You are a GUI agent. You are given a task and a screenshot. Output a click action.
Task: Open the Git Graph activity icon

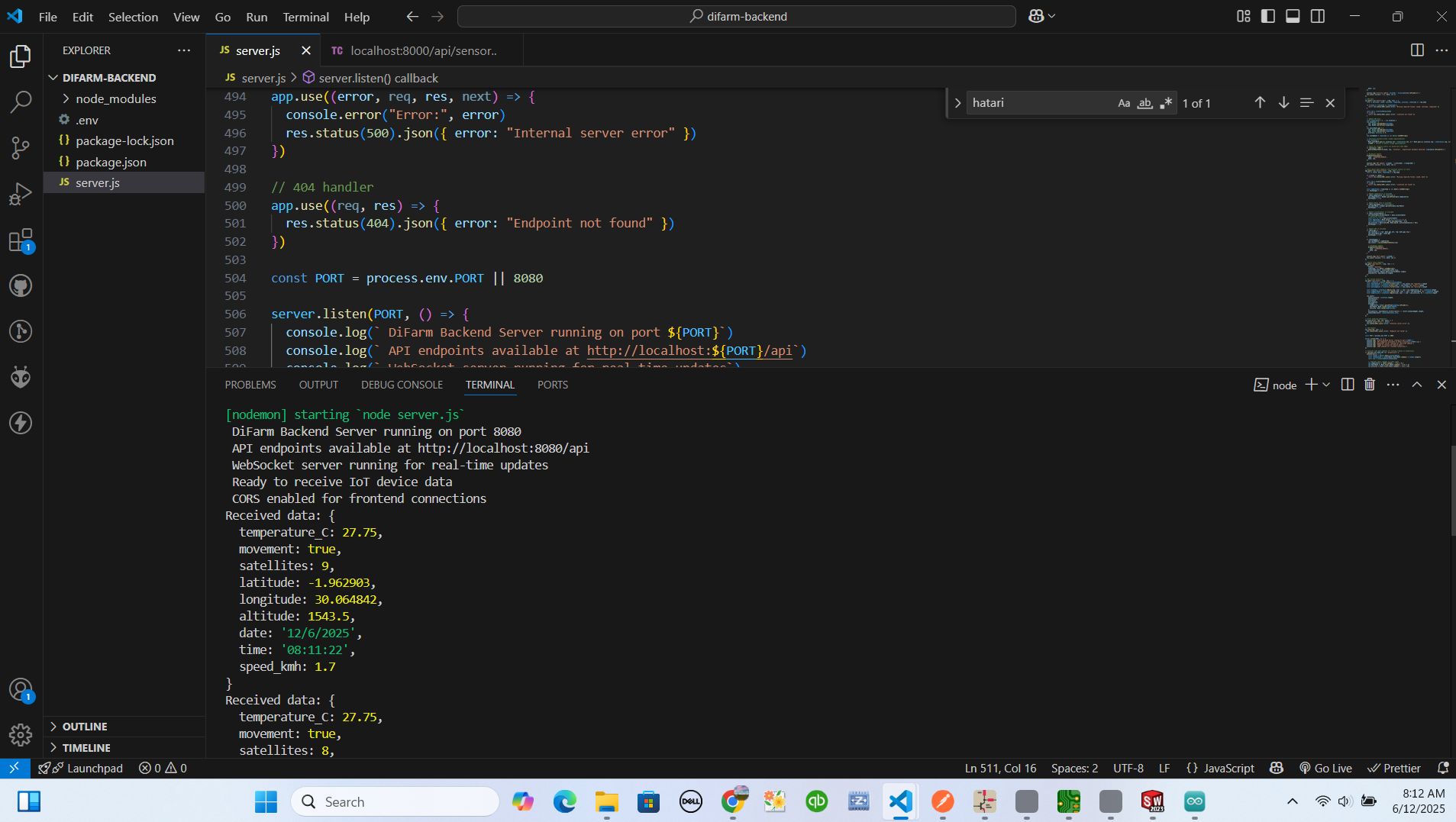pyautogui.click(x=21, y=331)
